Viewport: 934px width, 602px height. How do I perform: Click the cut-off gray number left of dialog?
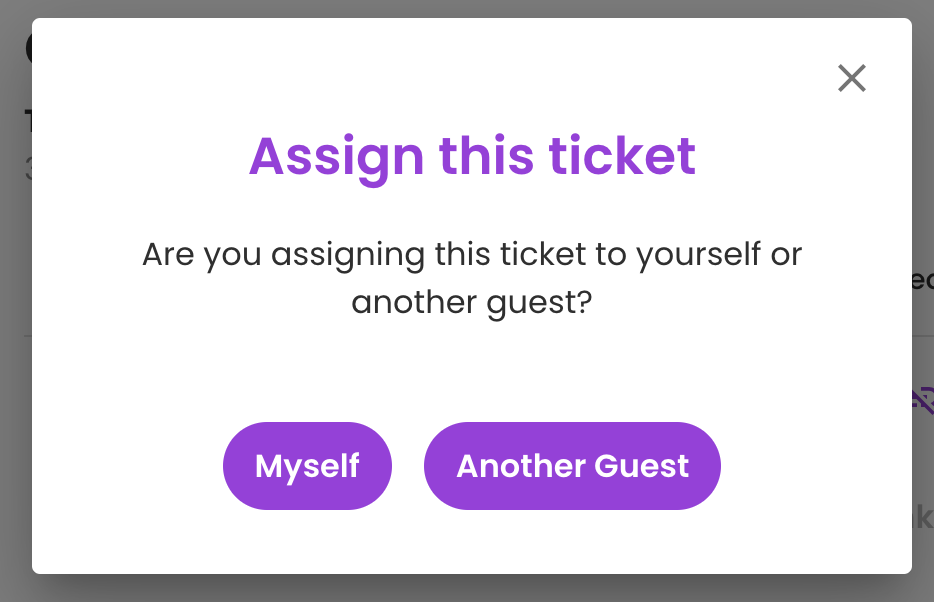pyautogui.click(x=28, y=169)
